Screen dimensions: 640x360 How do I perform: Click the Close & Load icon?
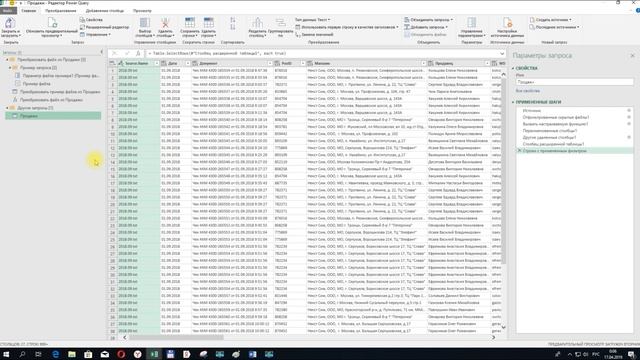[x=10, y=23]
